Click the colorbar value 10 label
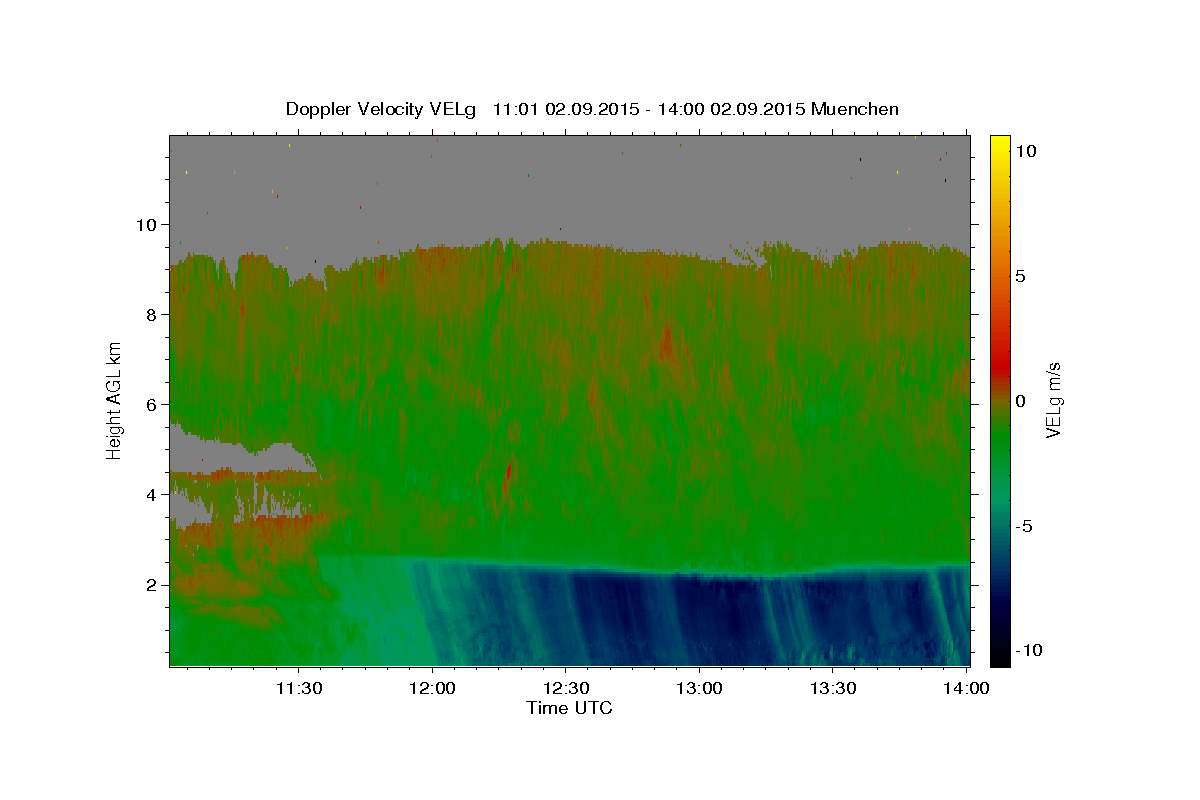The width and height of the screenshot is (1200, 800). (1026, 151)
